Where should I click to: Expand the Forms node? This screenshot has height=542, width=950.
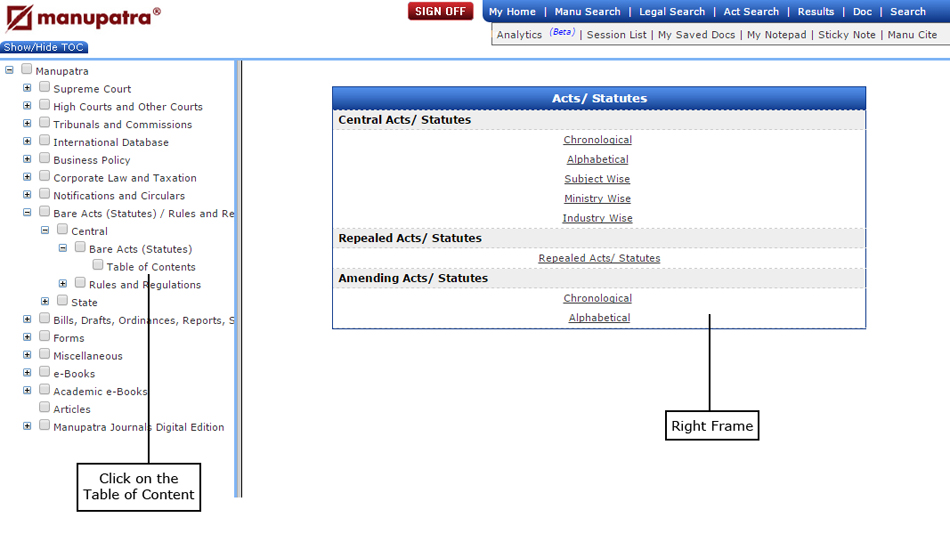click(27, 337)
